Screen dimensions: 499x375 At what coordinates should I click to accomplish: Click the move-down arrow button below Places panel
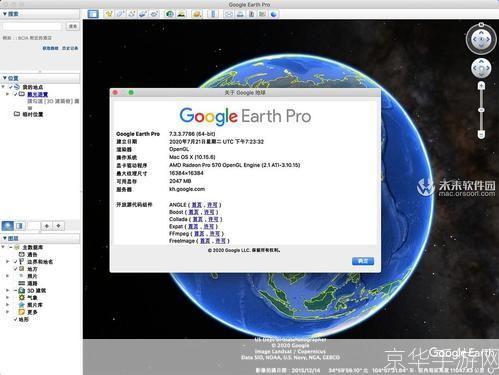pos(58,226)
